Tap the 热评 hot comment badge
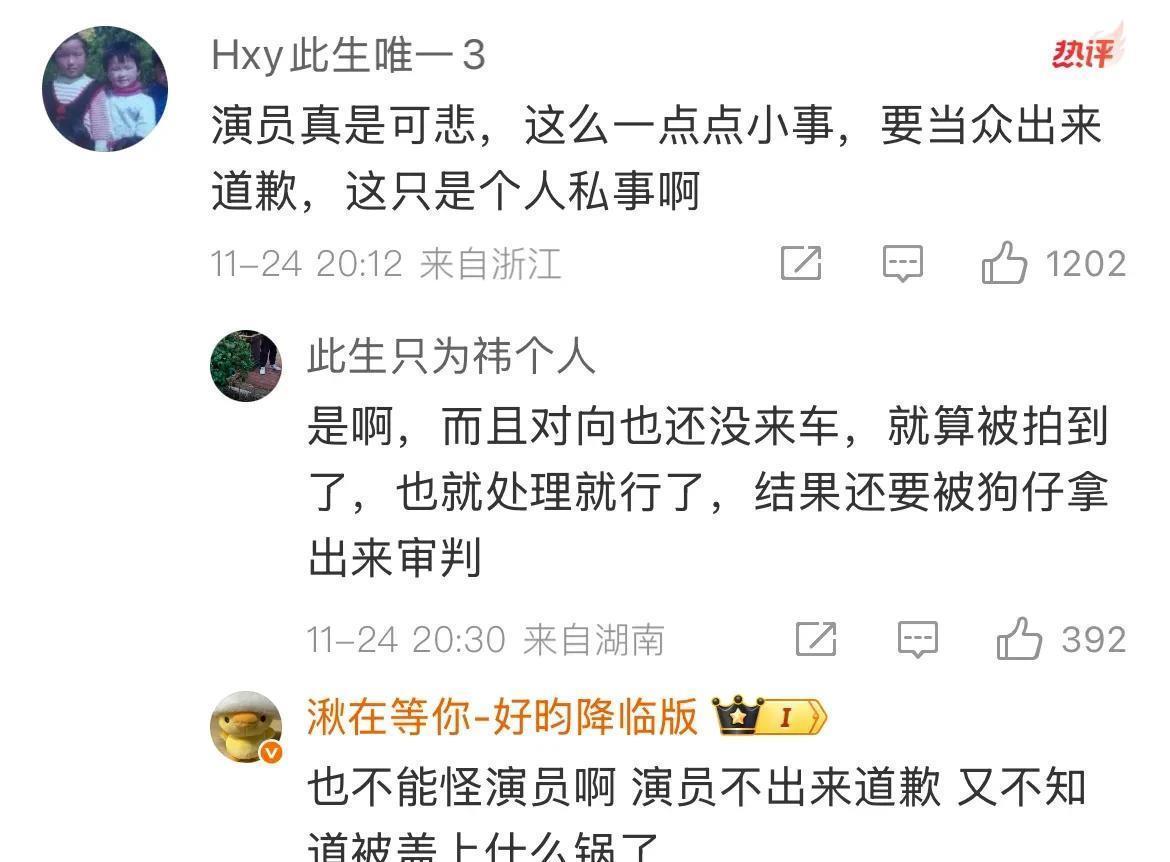 coord(1086,49)
